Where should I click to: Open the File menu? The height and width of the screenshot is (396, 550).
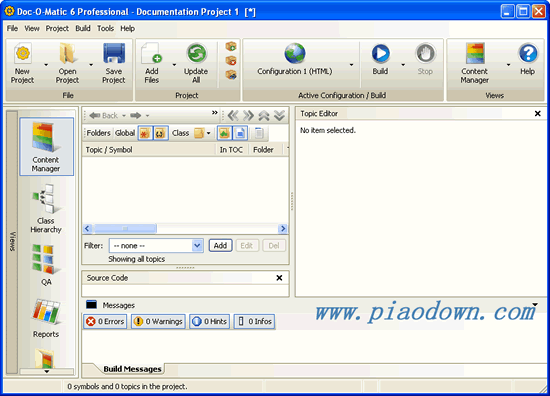(x=12, y=28)
